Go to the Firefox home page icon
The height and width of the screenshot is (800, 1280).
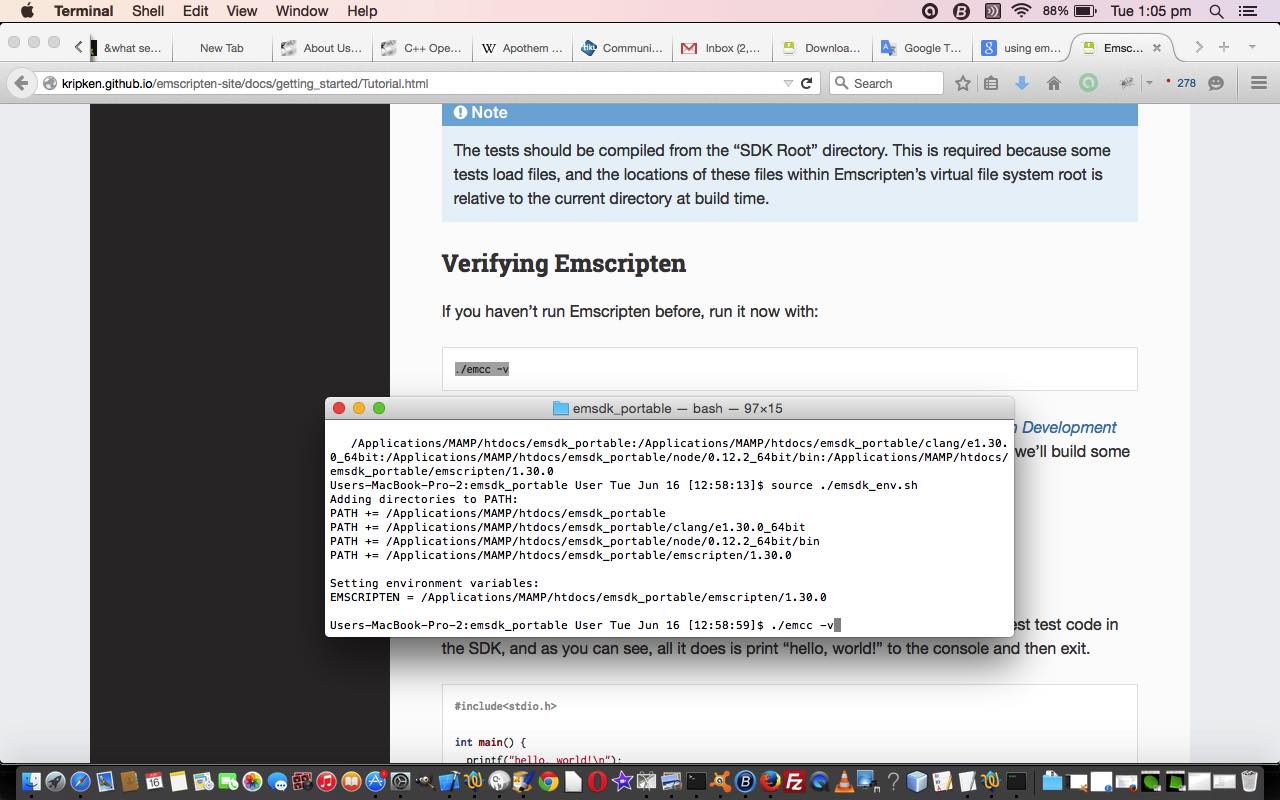pos(1053,83)
